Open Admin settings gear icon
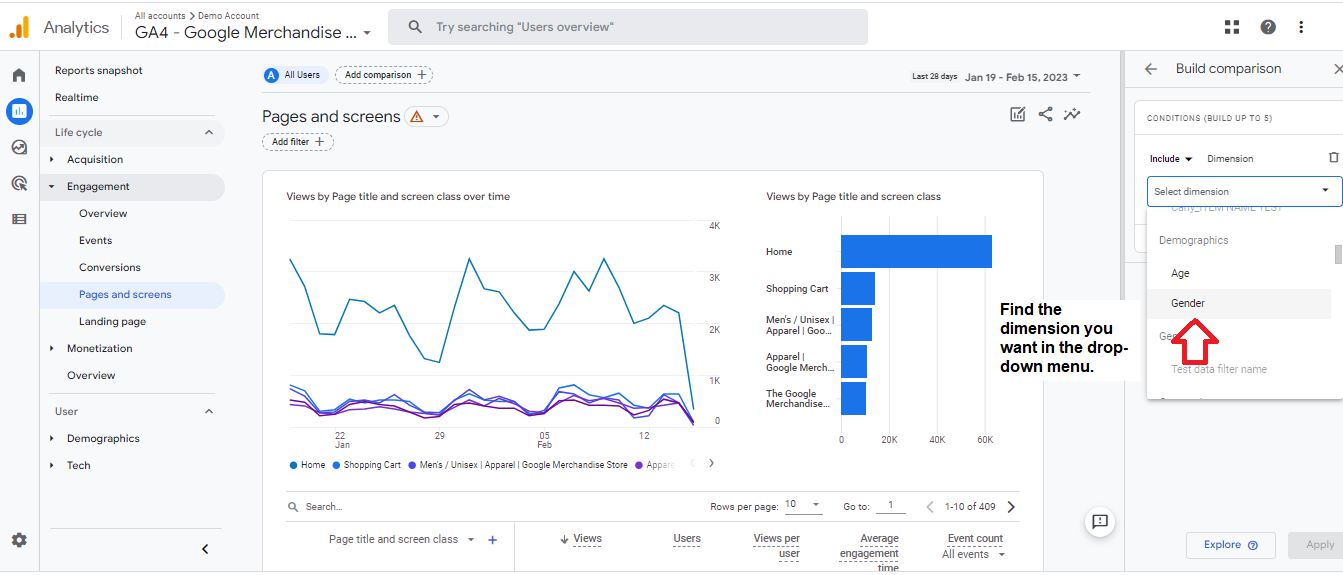The width and height of the screenshot is (1343, 575). click(x=19, y=540)
